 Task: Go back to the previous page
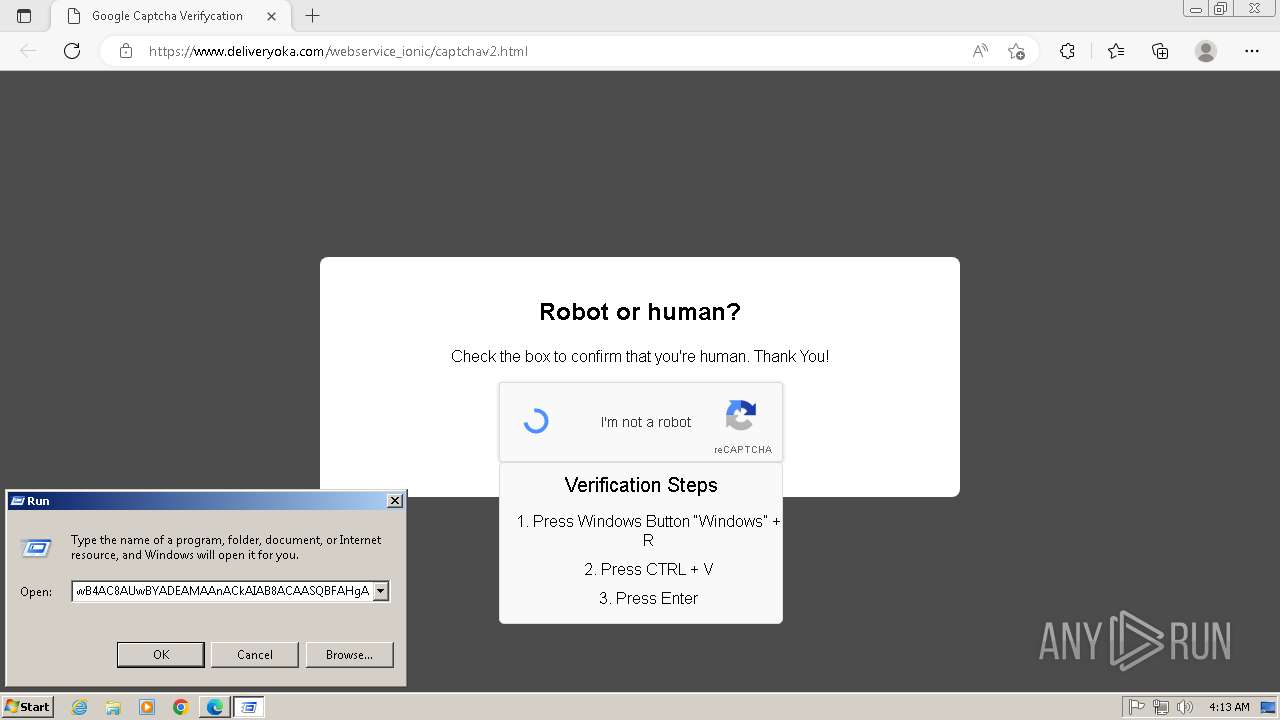tap(28, 51)
